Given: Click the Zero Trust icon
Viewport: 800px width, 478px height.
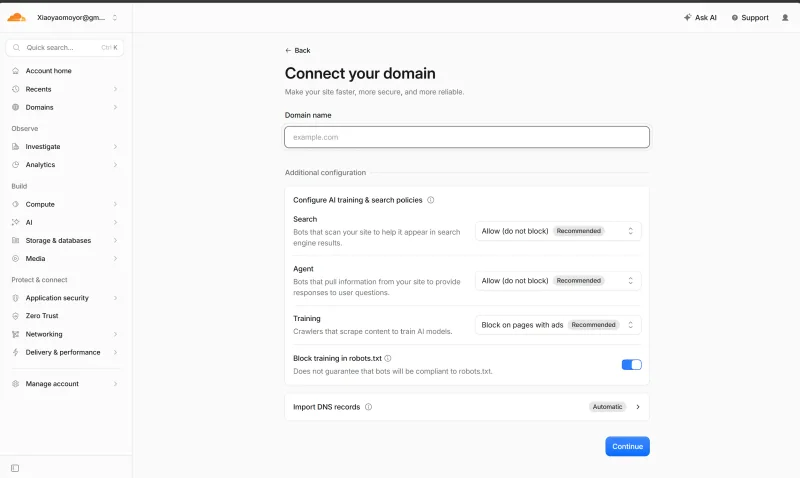Looking at the screenshot, I should 15,316.
